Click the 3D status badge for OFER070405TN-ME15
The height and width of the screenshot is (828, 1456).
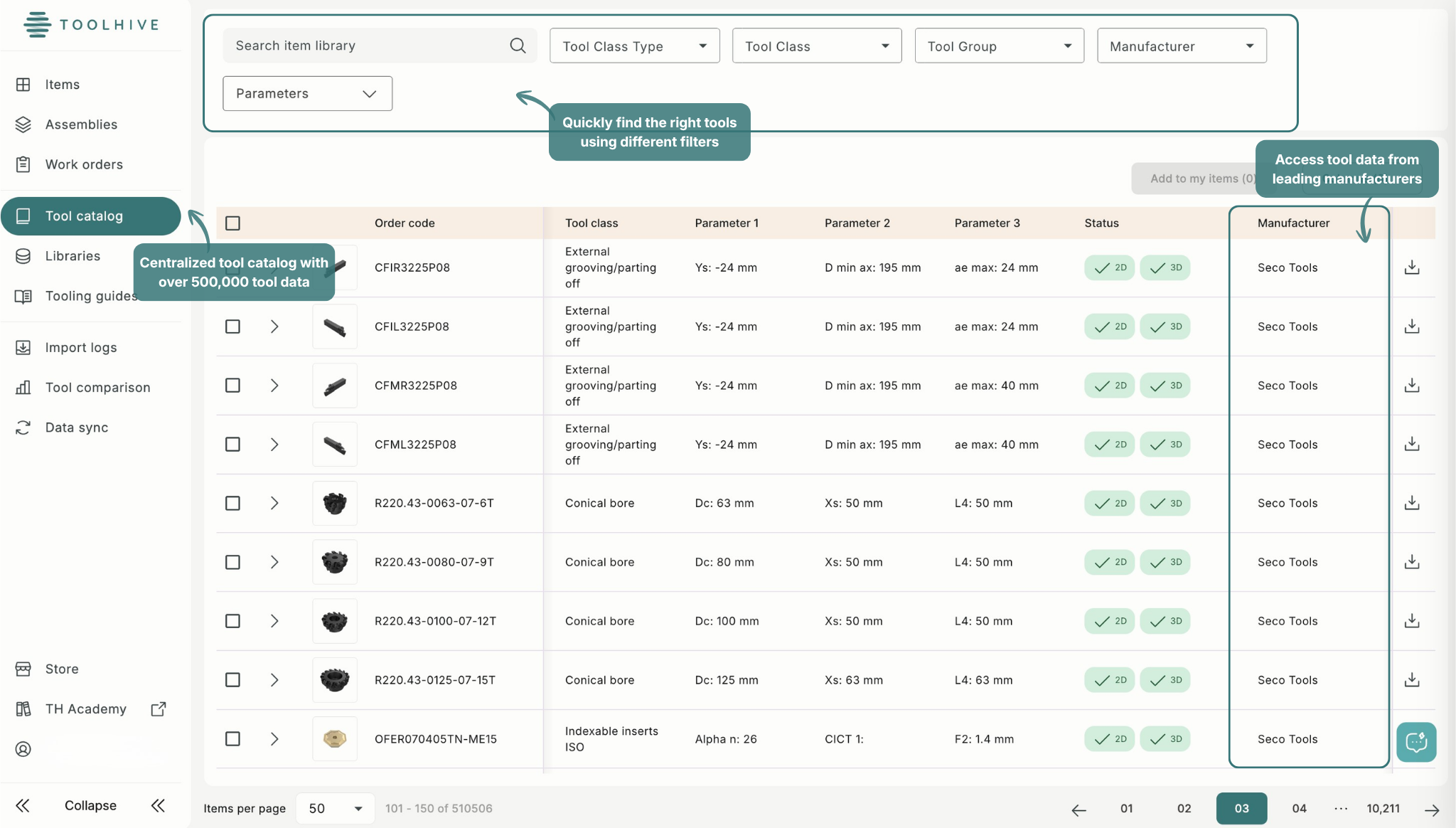1165,739
